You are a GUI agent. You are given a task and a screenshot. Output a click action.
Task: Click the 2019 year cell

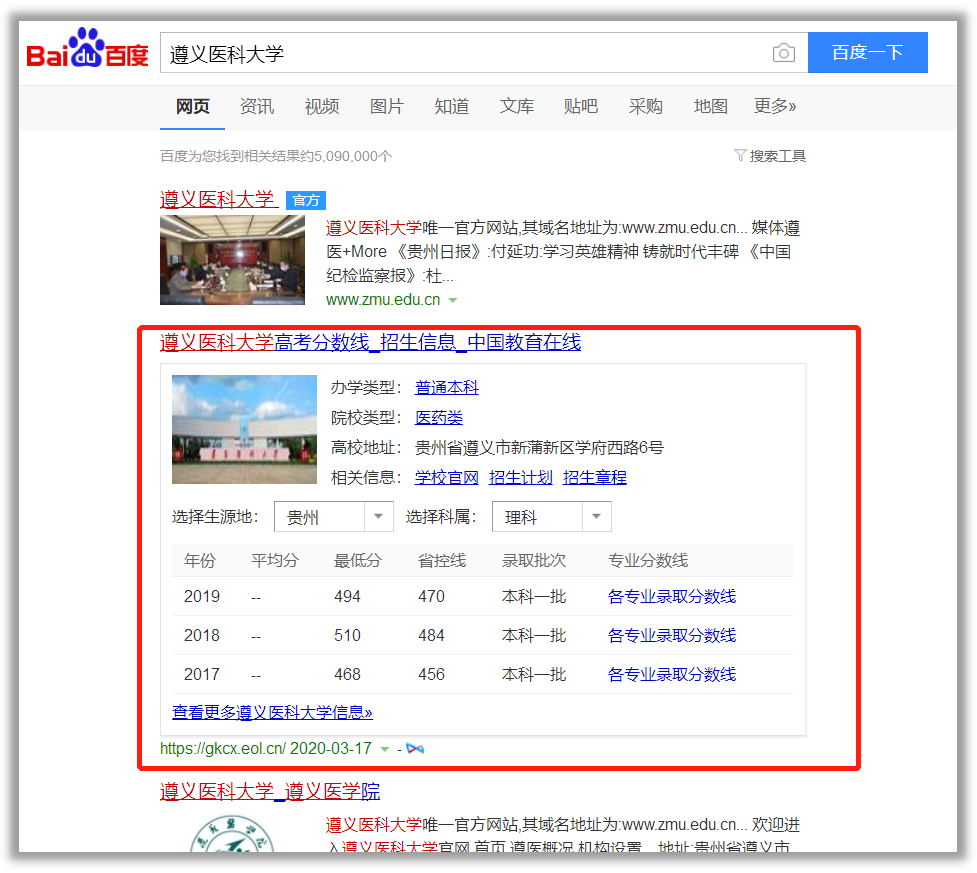[x=202, y=596]
